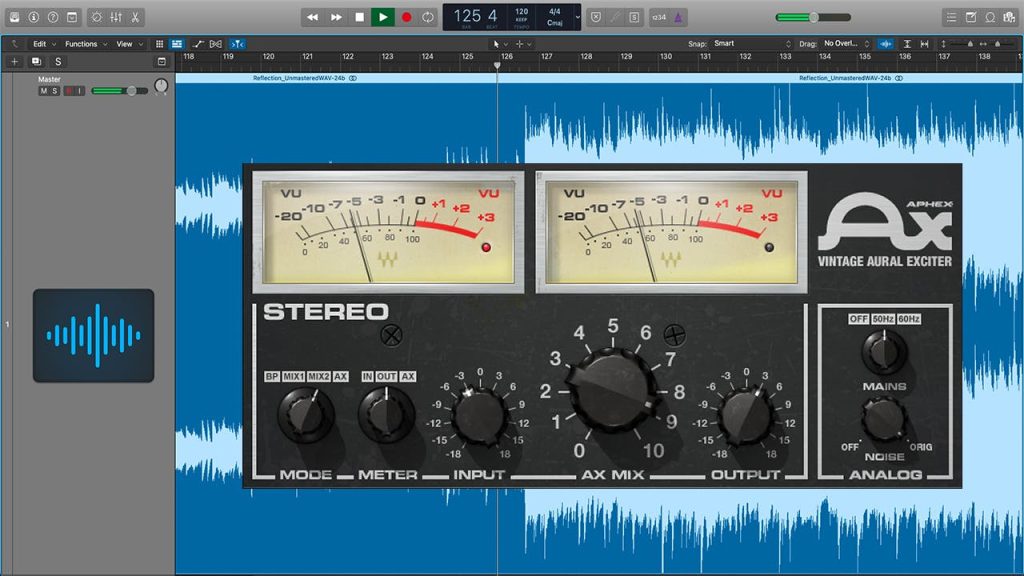Open the Mixer from the control bar
The width and height of the screenshot is (1024, 576).
pos(116,17)
